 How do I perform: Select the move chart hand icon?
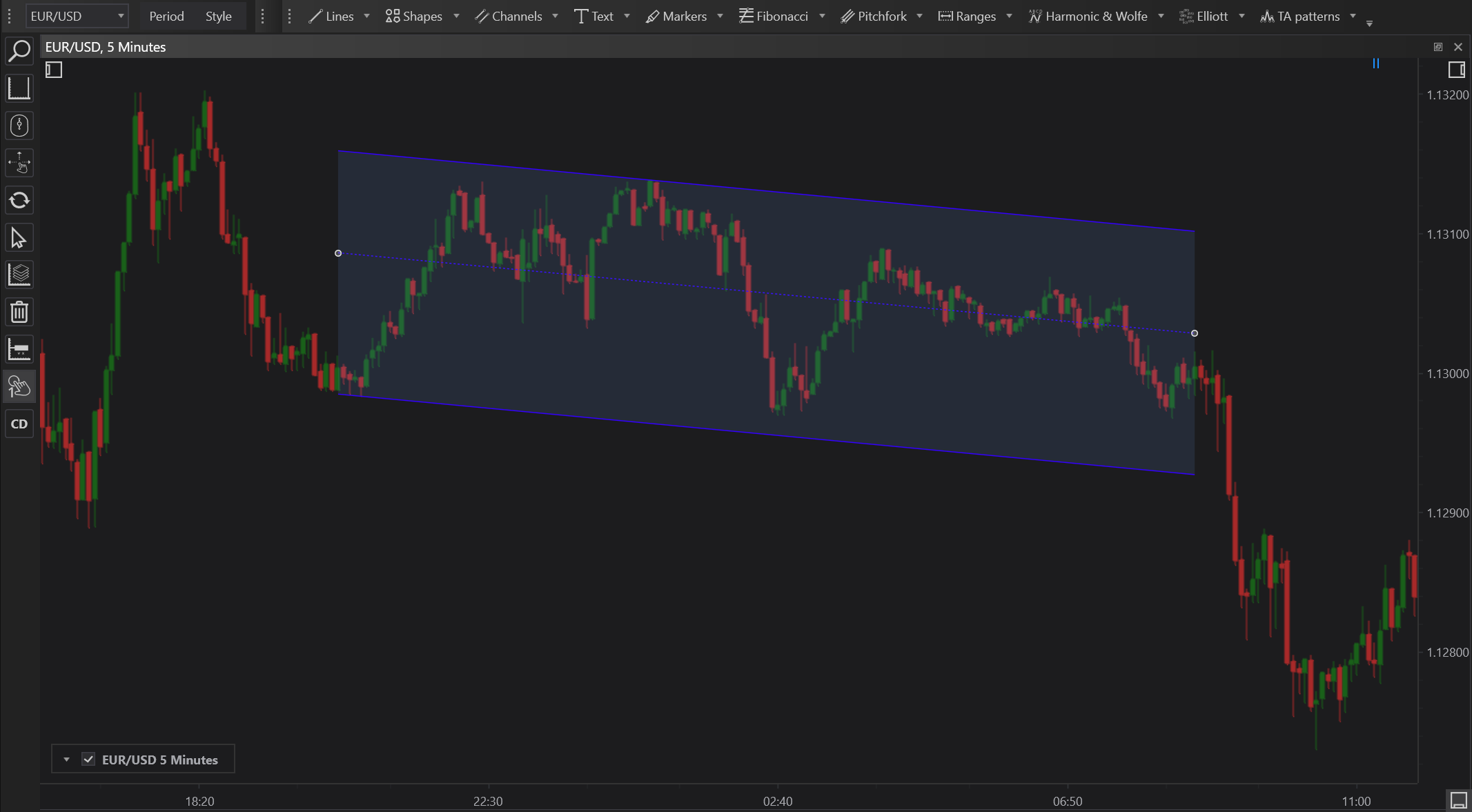click(19, 163)
